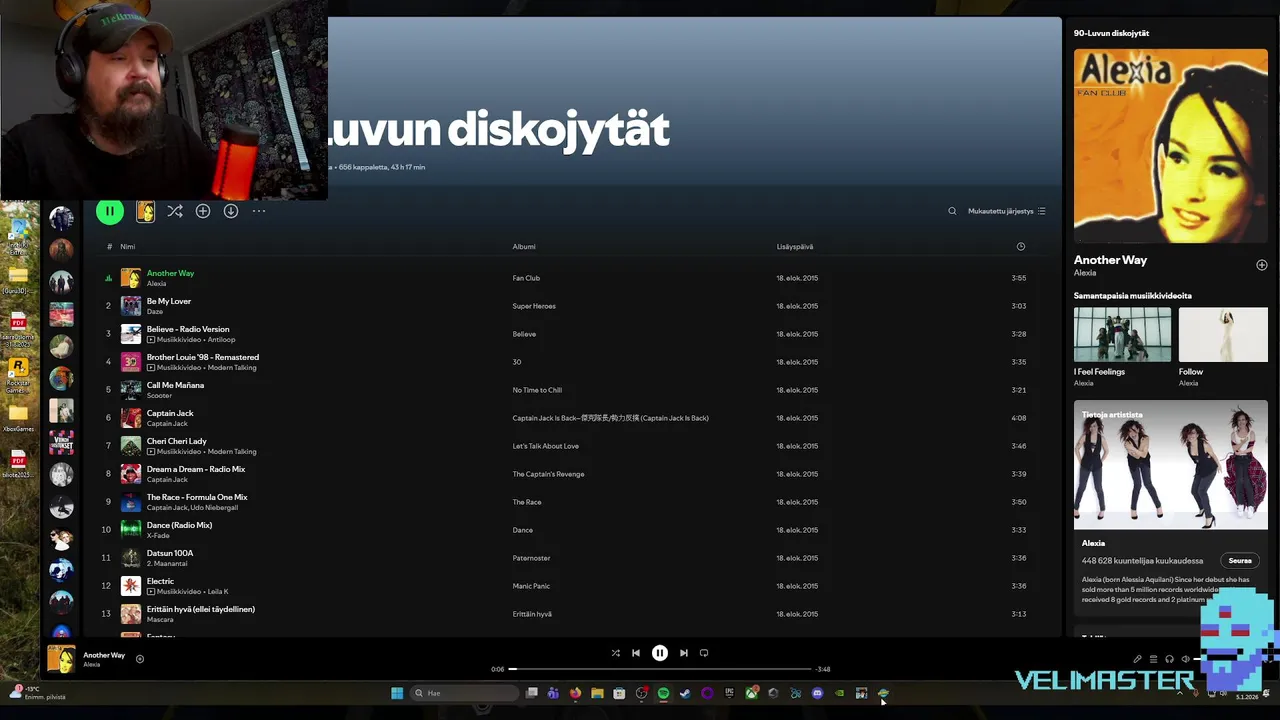Pause the playlist with the green button

coord(110,211)
